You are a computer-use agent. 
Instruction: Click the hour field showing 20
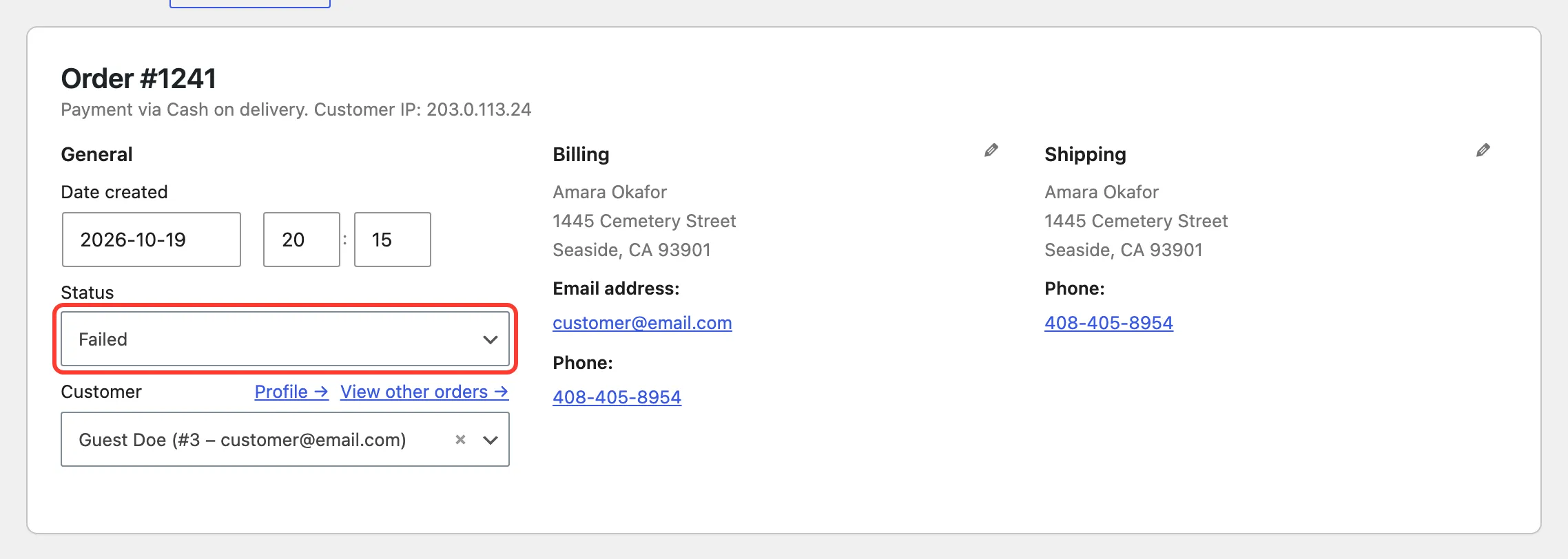coord(302,240)
